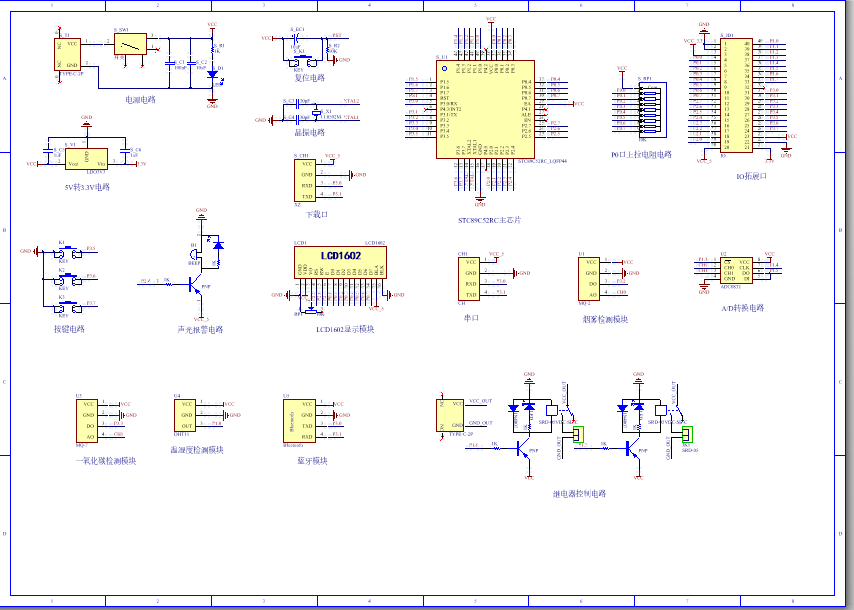The height and width of the screenshot is (610, 854).
Task: Select the PNP transistor driven by P1.6
Action: (524, 448)
